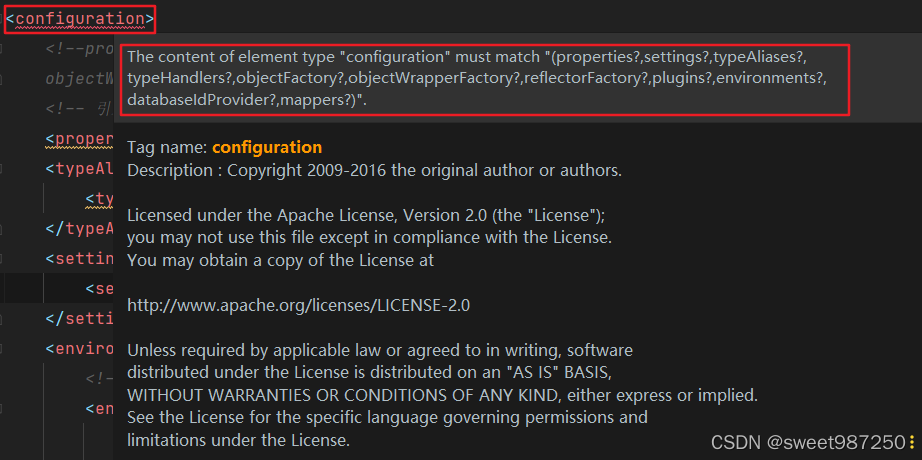Open the apache.org LICENSE-2.0 URL

pyautogui.click(x=299, y=305)
